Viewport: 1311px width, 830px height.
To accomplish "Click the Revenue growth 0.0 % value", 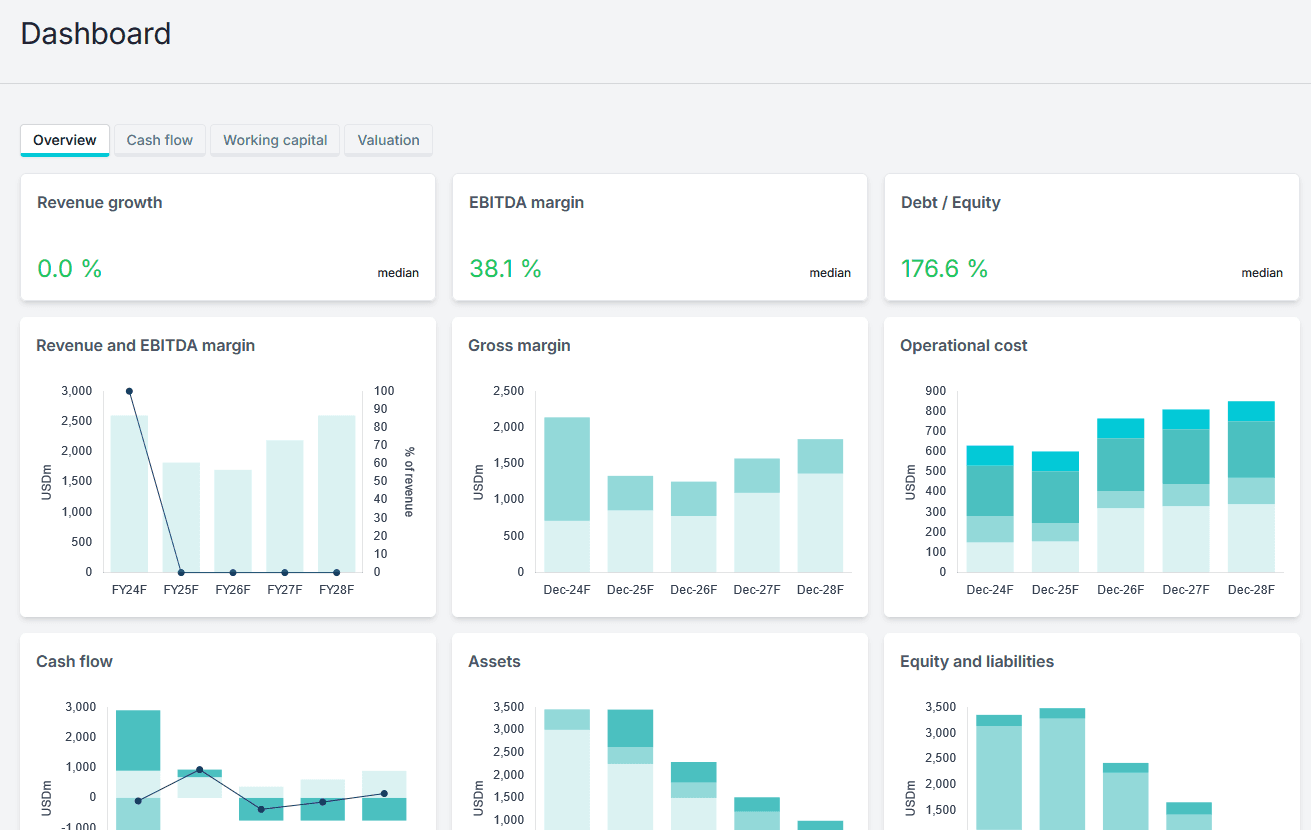I will point(70,268).
